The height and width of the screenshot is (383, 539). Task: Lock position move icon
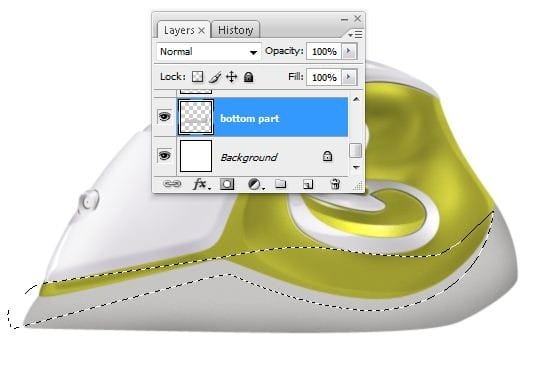pyautogui.click(x=232, y=77)
